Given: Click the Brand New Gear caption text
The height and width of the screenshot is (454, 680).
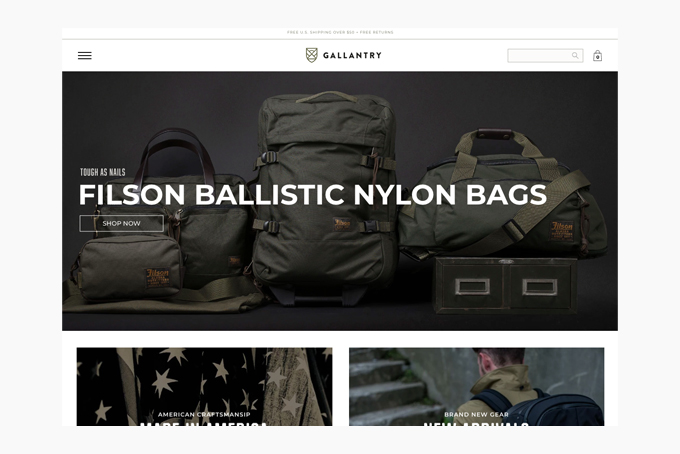Looking at the screenshot, I should pyautogui.click(x=476, y=415).
